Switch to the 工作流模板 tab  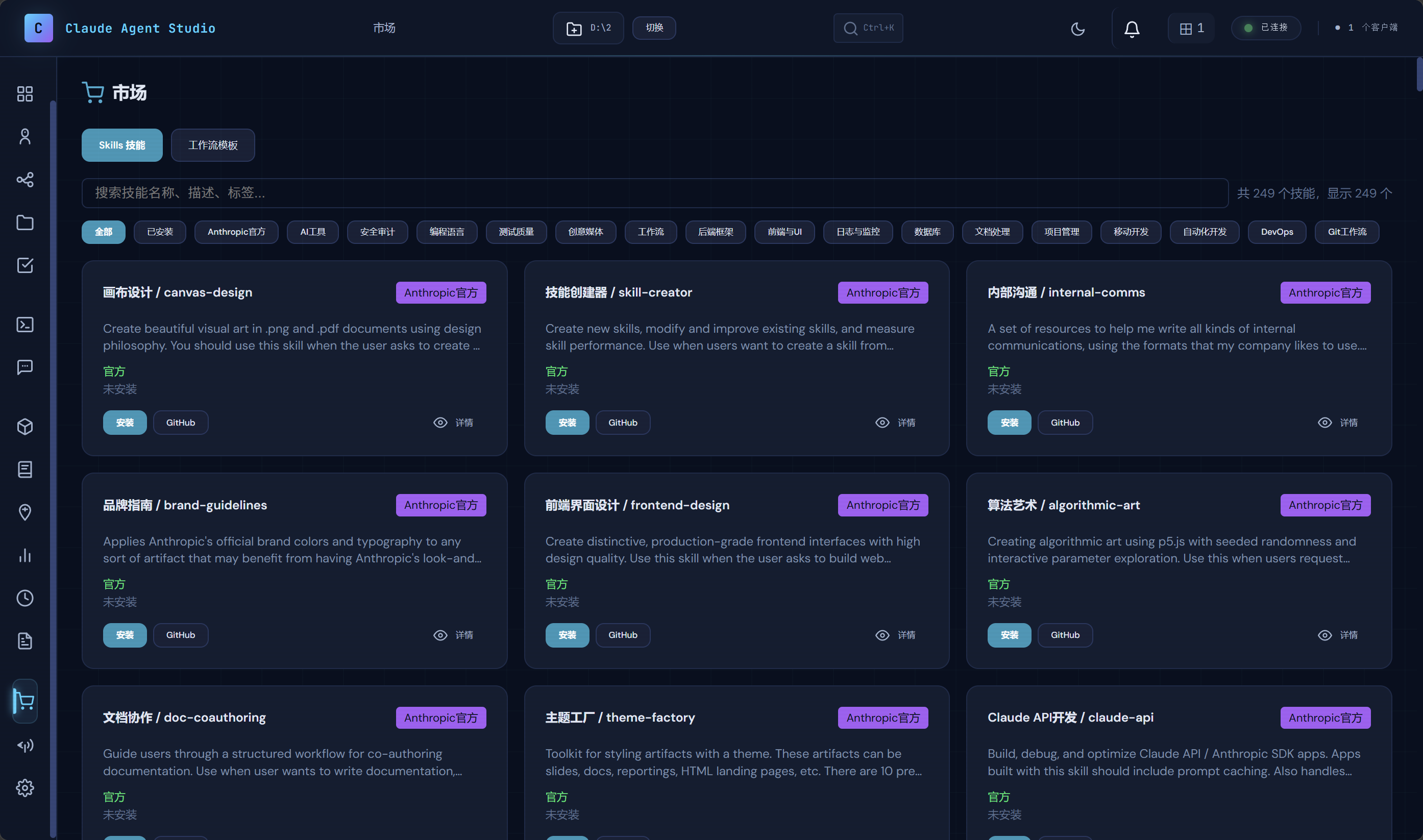click(213, 145)
